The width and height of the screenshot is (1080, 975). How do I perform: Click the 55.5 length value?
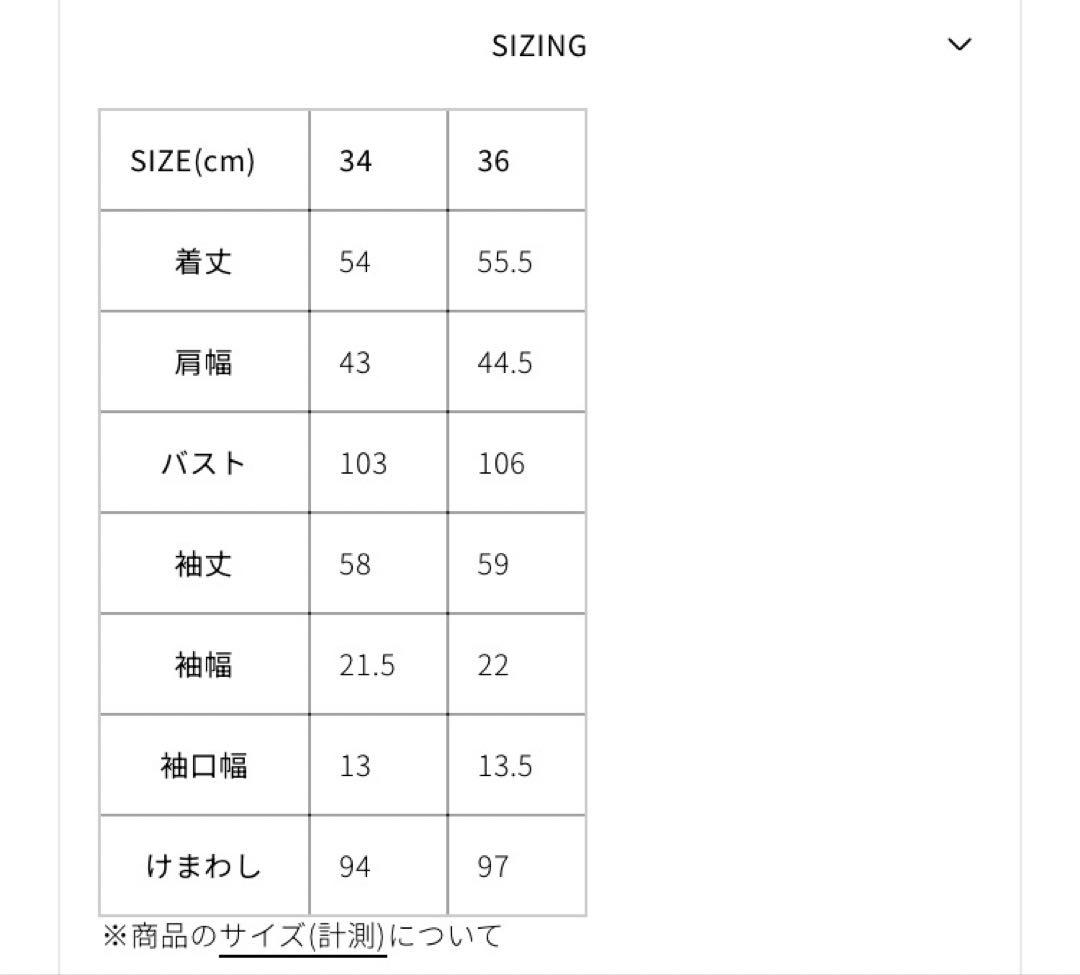pyautogui.click(x=504, y=262)
